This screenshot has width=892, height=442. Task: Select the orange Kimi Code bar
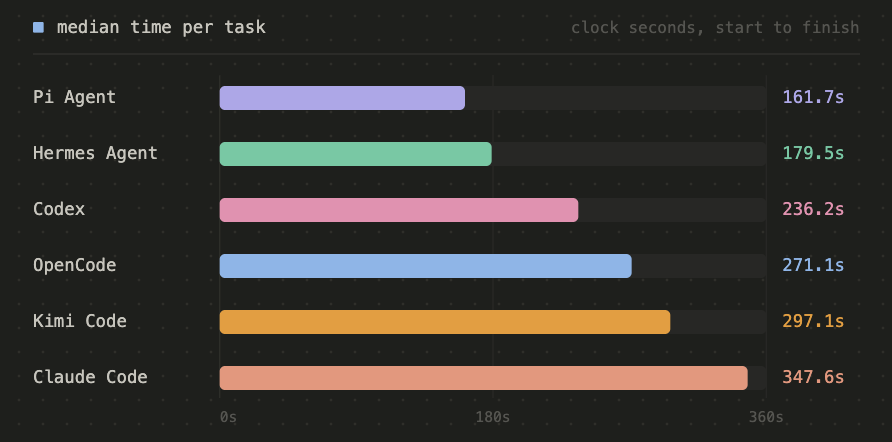pos(445,322)
